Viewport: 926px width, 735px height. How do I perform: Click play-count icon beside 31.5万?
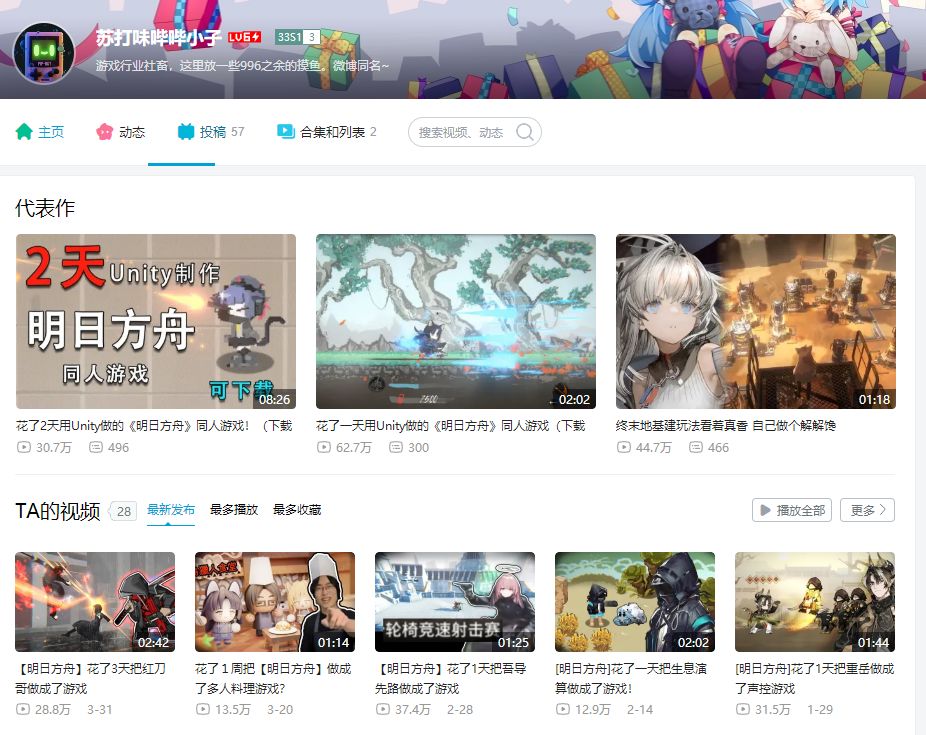point(743,709)
